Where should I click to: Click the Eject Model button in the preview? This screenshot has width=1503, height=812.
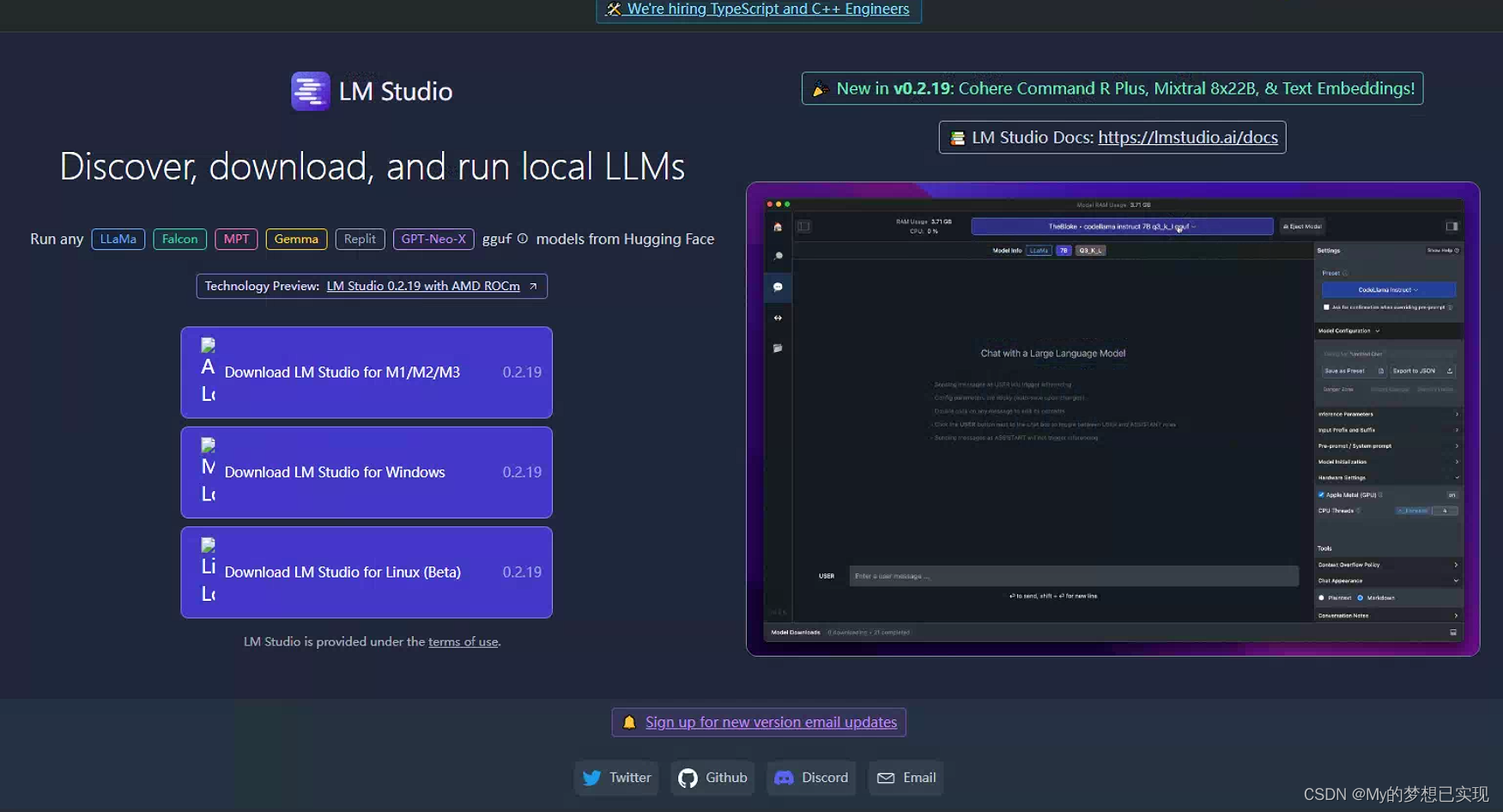click(x=1302, y=227)
